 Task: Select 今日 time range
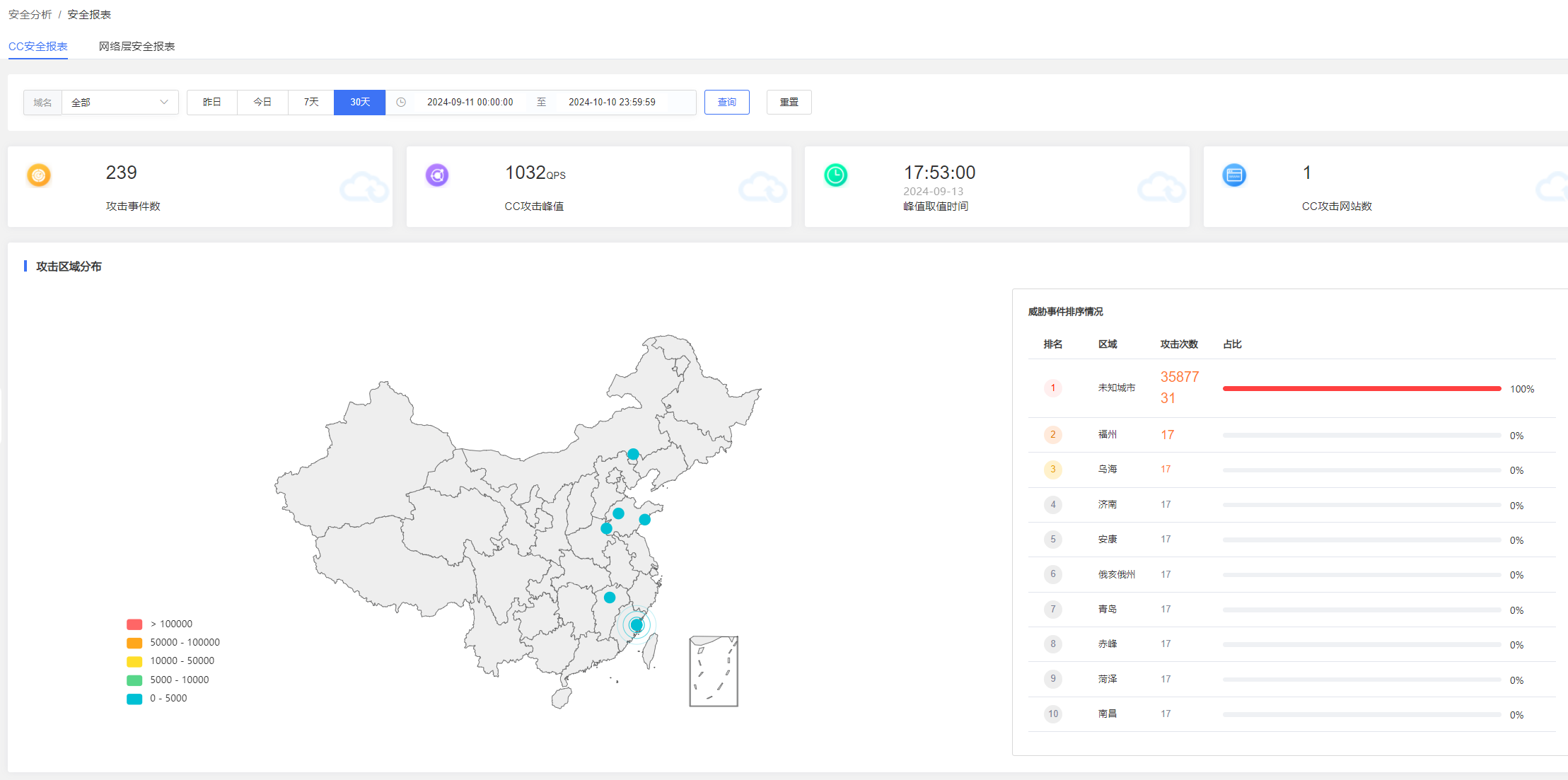(x=262, y=103)
